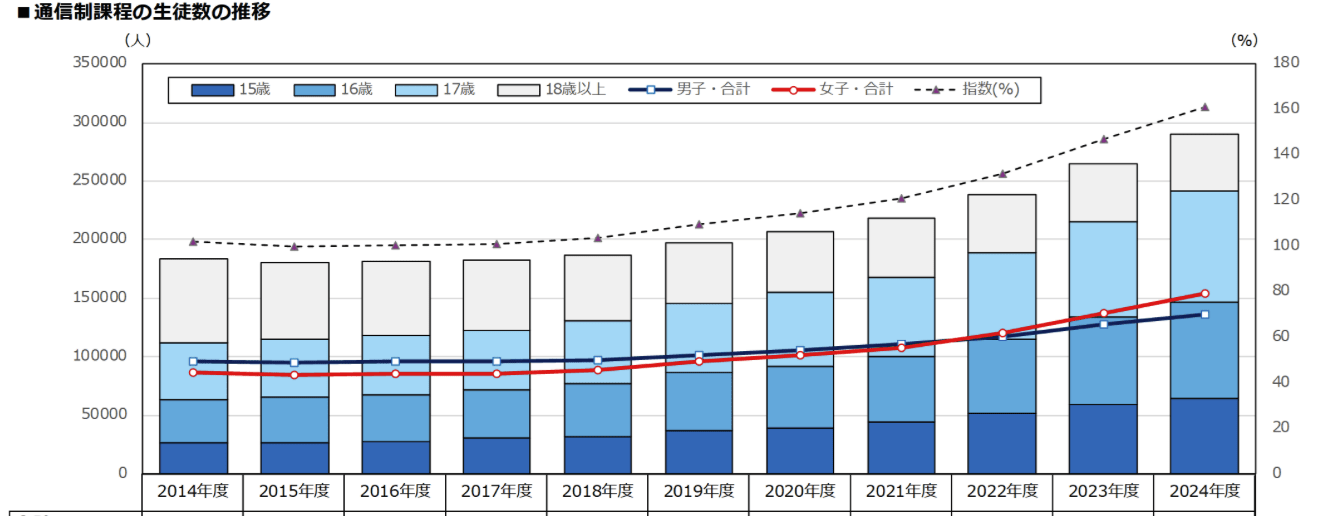Viewport: 1320px width, 516px height.
Task: Click the 2014年度 x-axis label
Action: 193,491
